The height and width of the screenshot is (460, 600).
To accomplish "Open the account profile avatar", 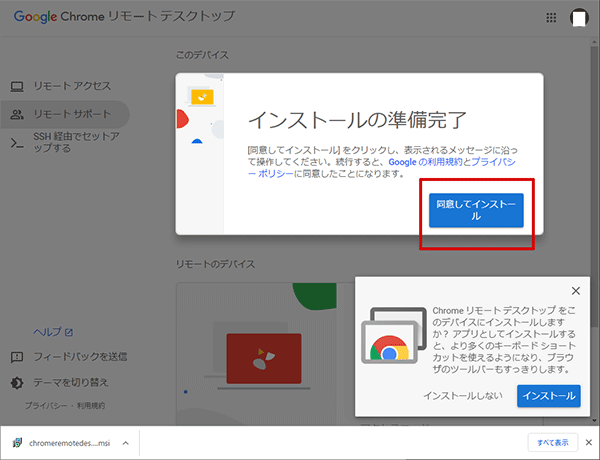I will tap(579, 18).
